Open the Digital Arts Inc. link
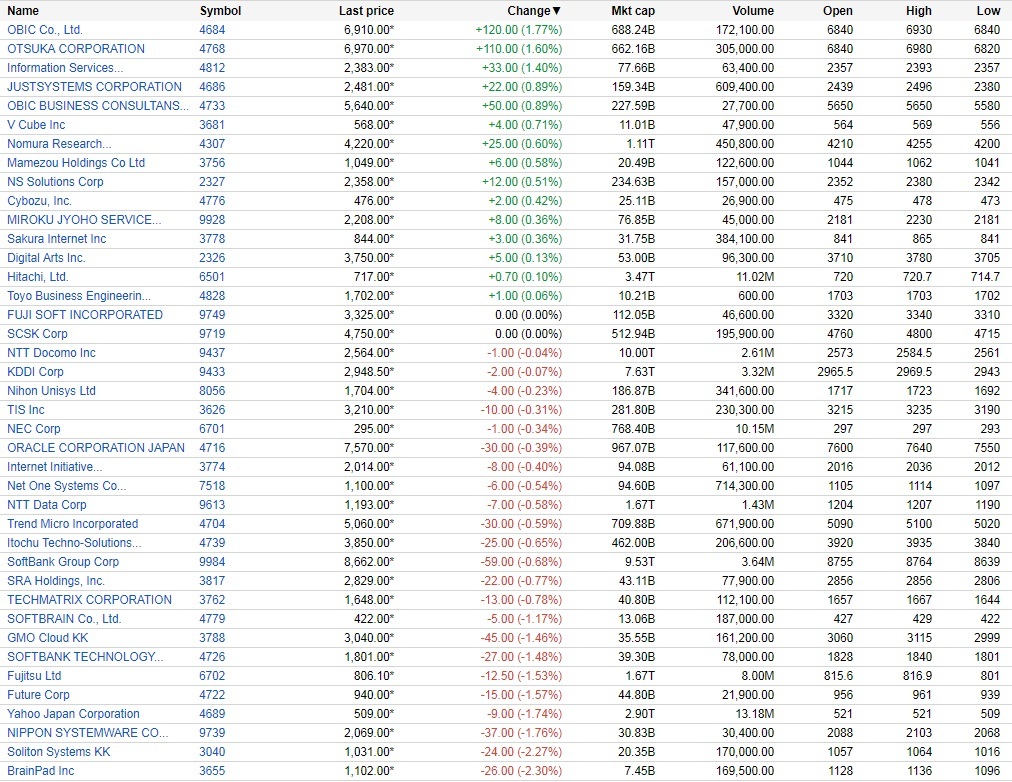The image size is (1012, 782). point(46,258)
